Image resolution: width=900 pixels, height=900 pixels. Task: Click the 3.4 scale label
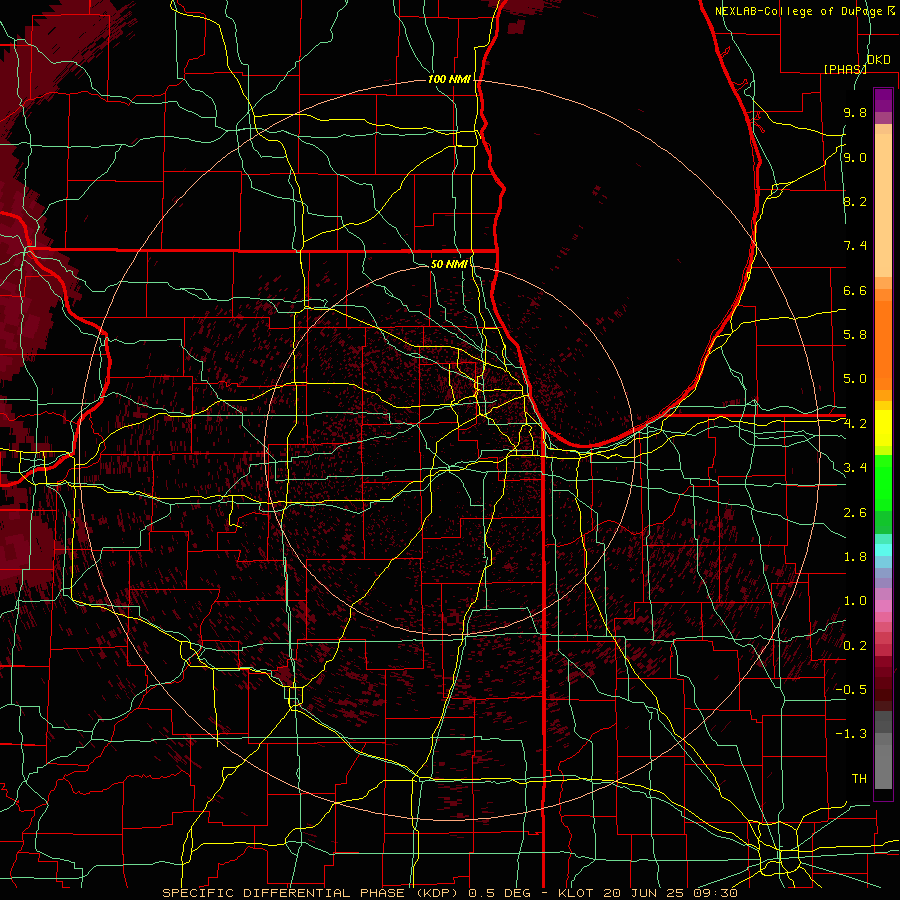pyautogui.click(x=855, y=468)
